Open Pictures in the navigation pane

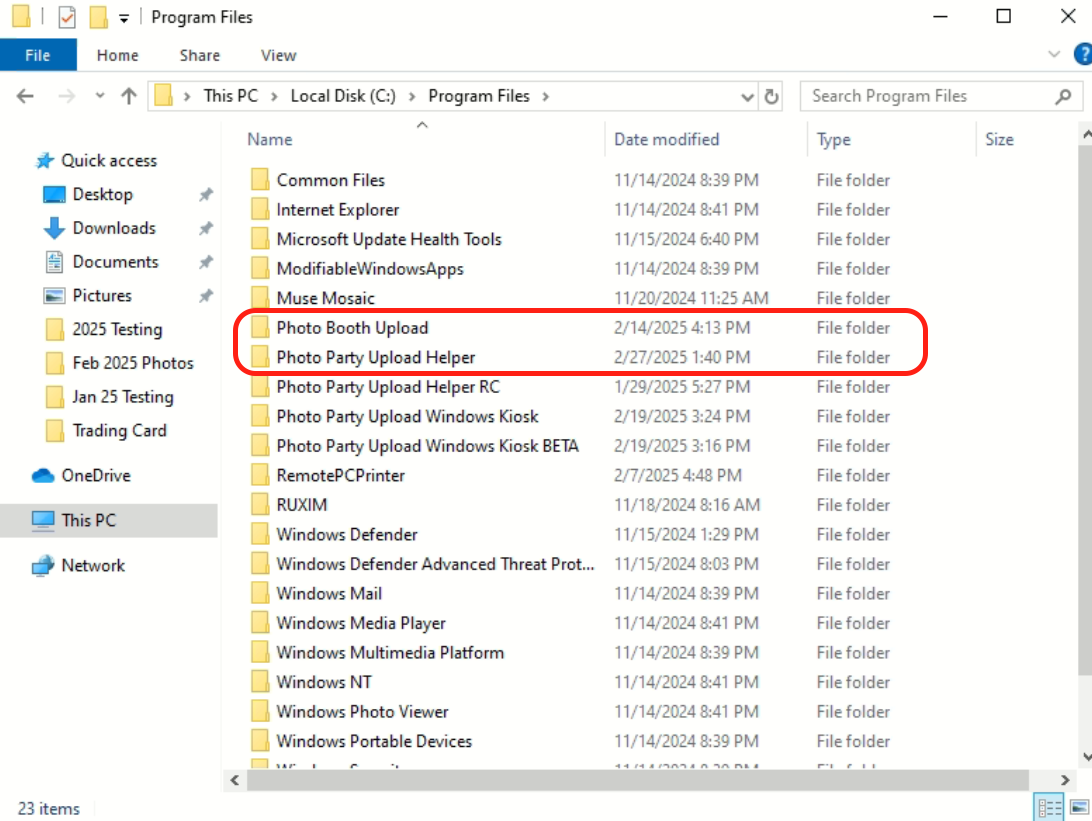click(x=102, y=296)
